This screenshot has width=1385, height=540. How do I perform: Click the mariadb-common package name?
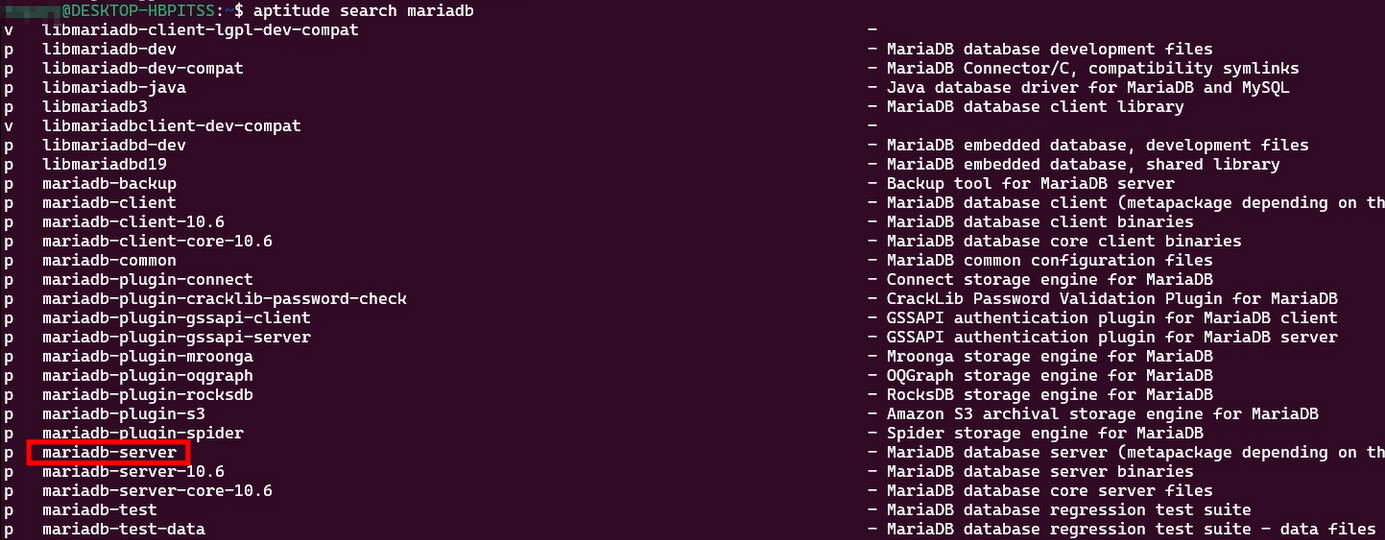point(110,261)
